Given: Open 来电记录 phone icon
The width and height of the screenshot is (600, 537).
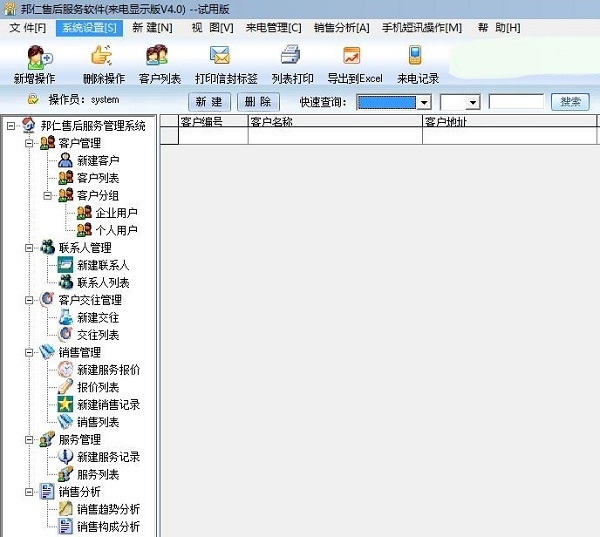Looking at the screenshot, I should (x=415, y=55).
